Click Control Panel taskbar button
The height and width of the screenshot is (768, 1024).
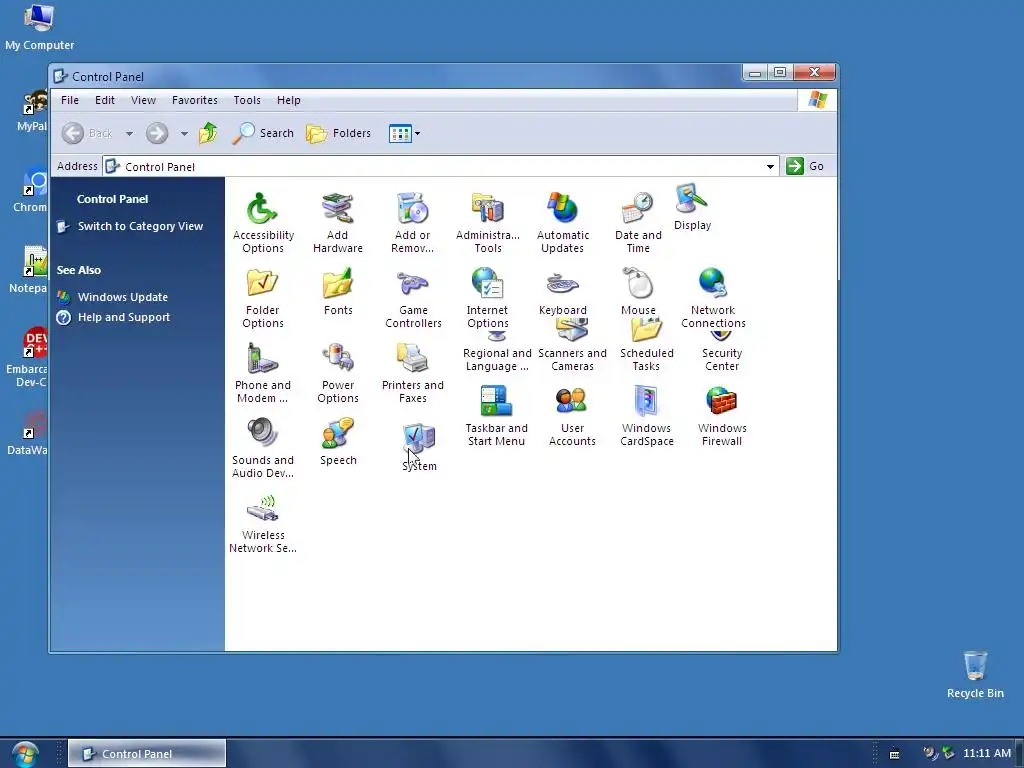tap(147, 754)
